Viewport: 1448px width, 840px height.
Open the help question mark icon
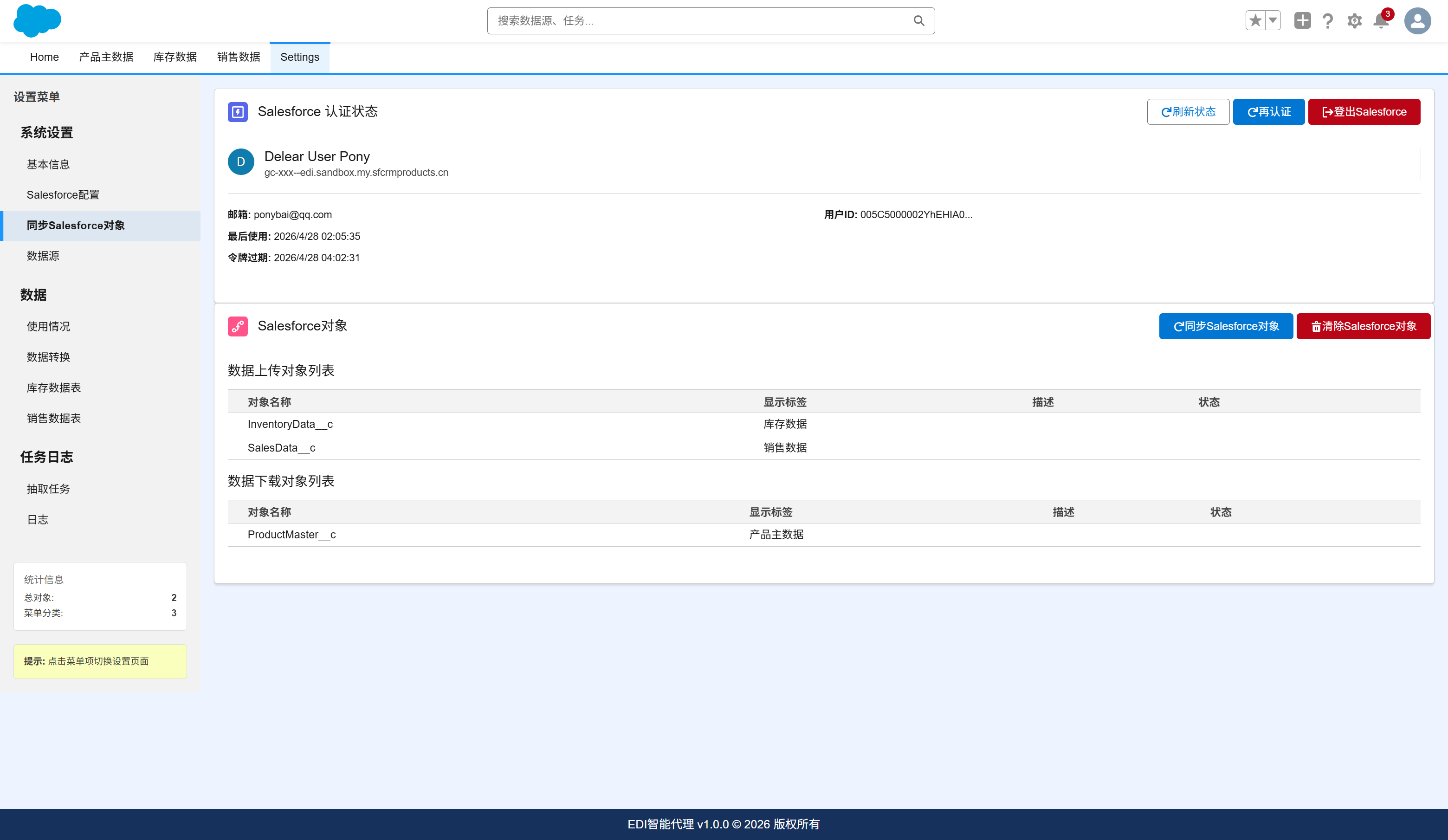tap(1328, 21)
